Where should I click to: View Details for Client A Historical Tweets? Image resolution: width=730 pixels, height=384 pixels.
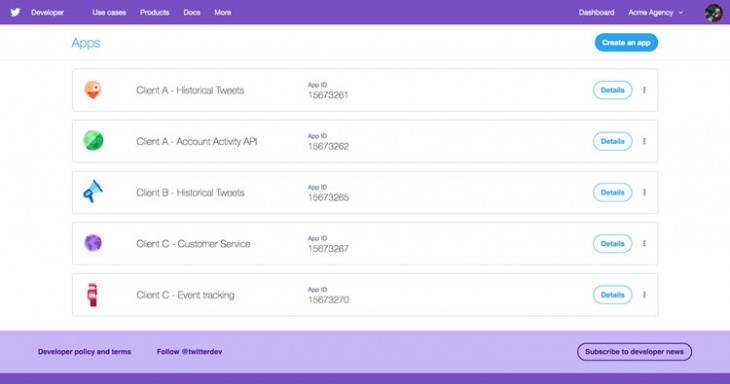[612, 90]
